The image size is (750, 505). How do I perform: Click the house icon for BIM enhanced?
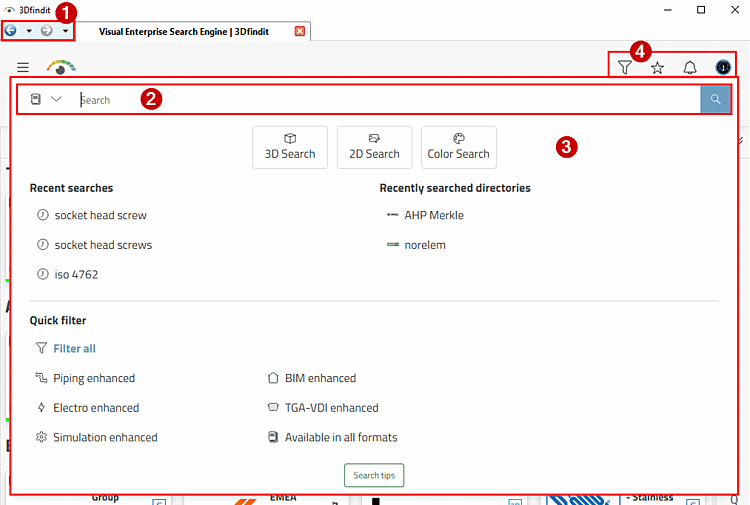273,378
